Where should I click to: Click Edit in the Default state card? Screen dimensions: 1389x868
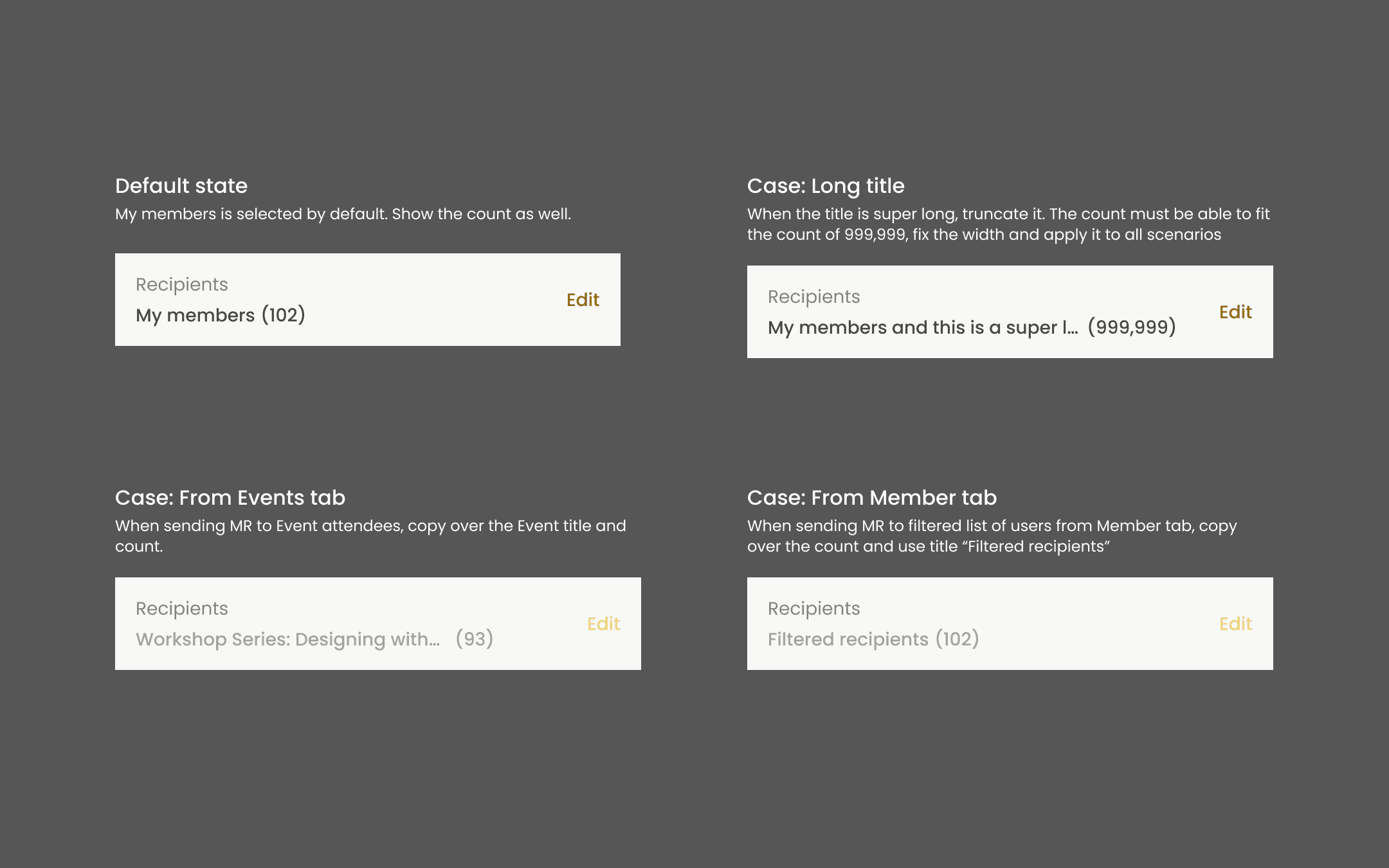click(583, 300)
